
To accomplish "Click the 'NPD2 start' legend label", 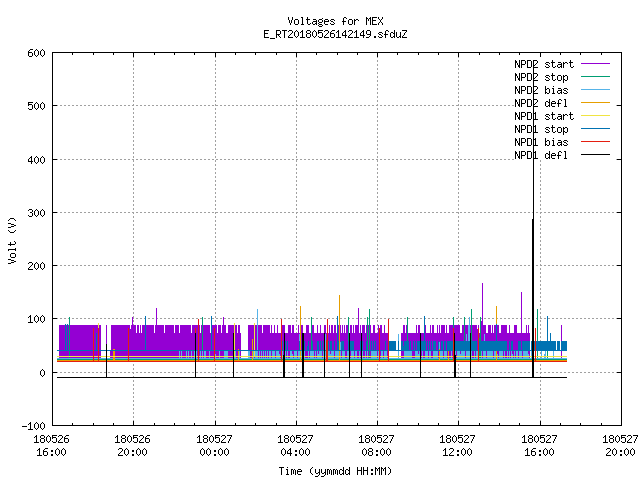I will point(544,64).
